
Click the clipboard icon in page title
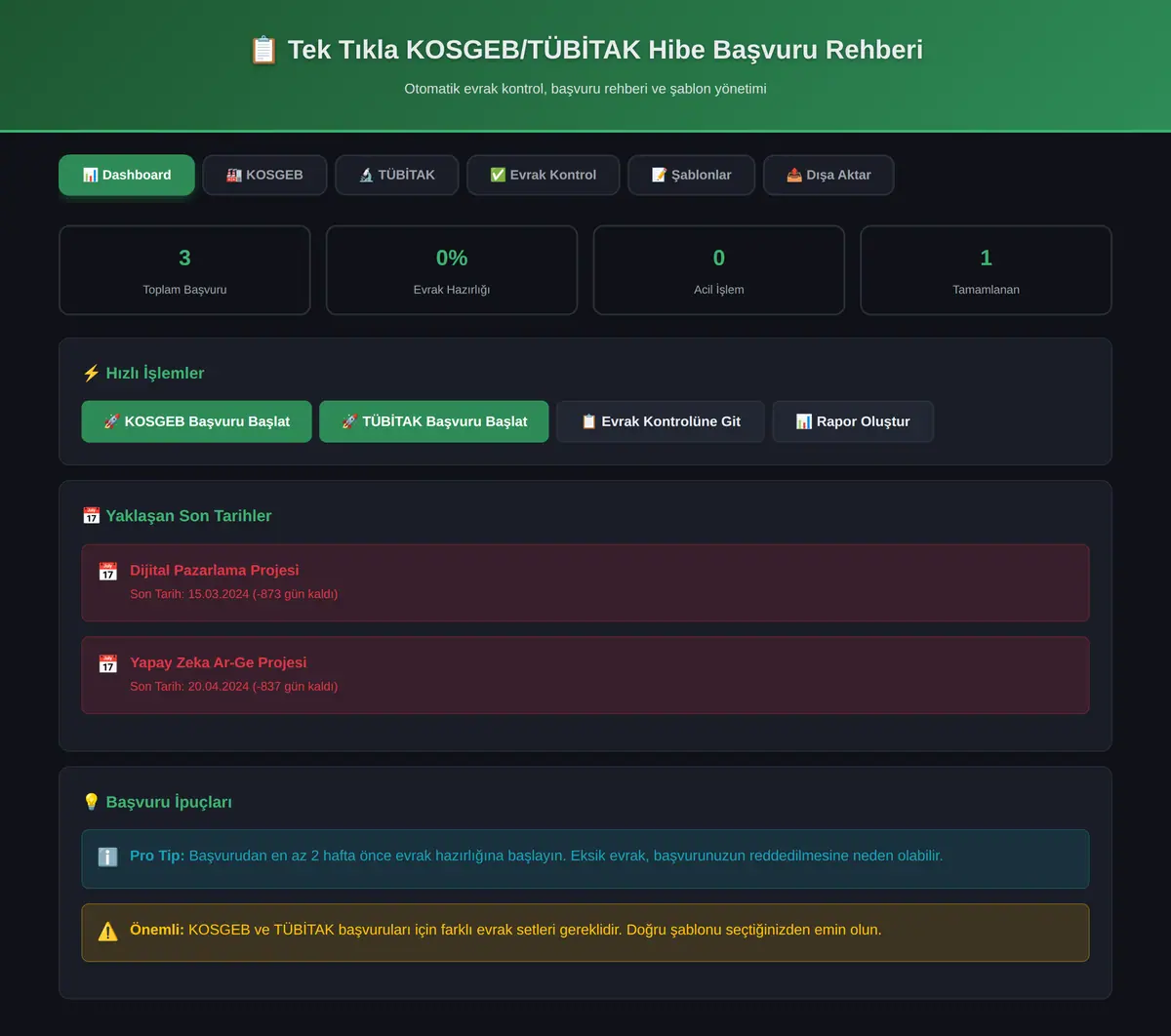[263, 50]
